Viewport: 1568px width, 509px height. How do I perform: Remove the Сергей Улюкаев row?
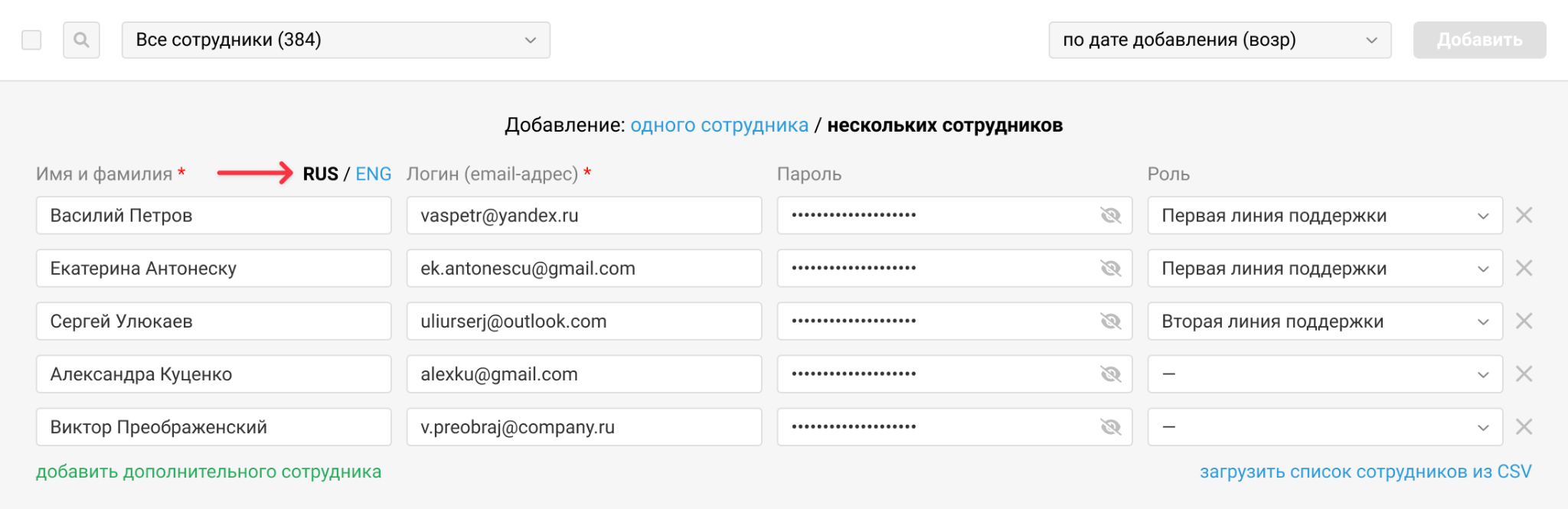[1524, 321]
